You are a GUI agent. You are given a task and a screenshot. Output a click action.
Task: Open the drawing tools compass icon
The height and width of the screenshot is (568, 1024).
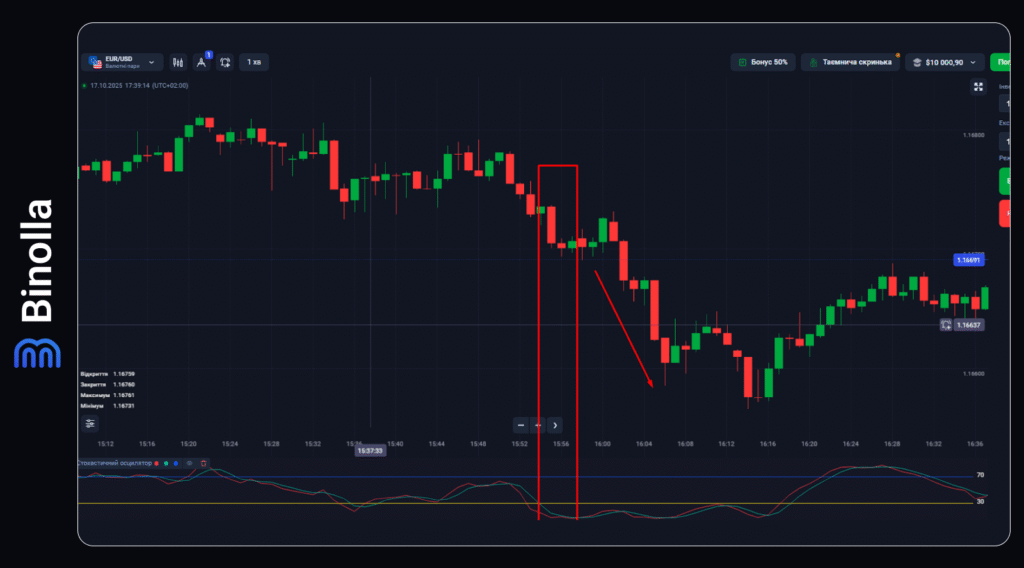(x=202, y=62)
